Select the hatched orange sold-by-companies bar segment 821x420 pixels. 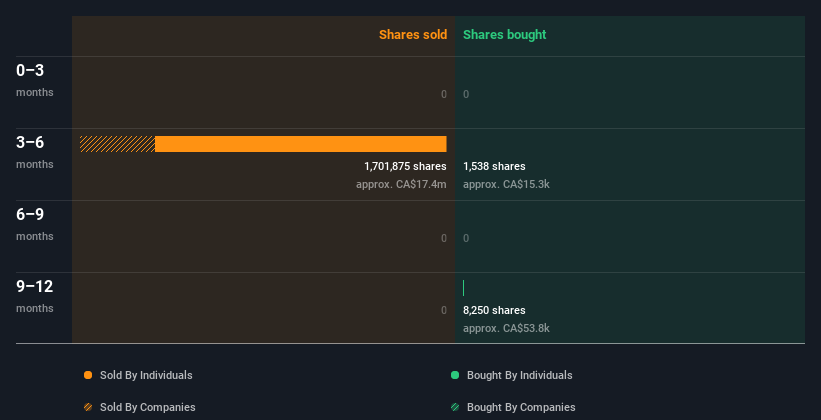(117, 144)
